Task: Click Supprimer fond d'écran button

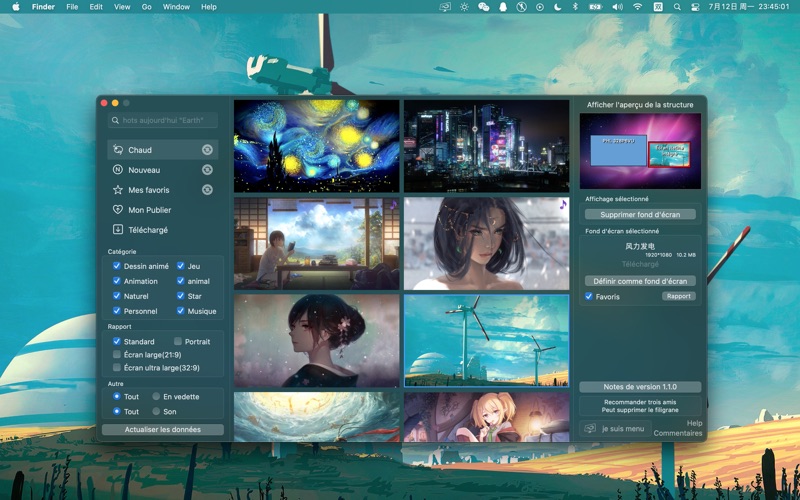Action: point(640,214)
